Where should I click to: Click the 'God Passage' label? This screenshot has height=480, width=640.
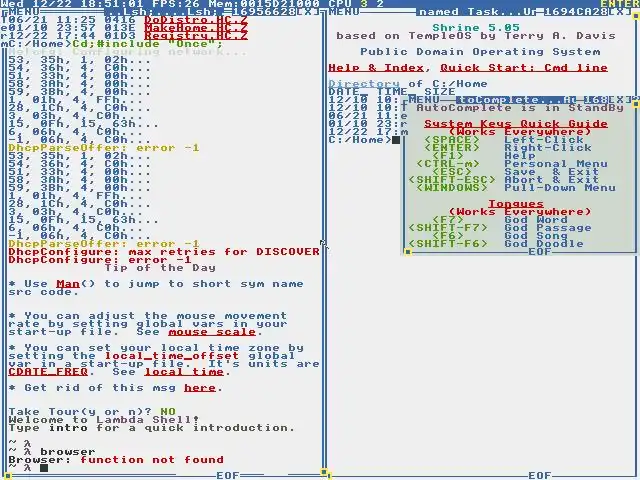(548, 228)
